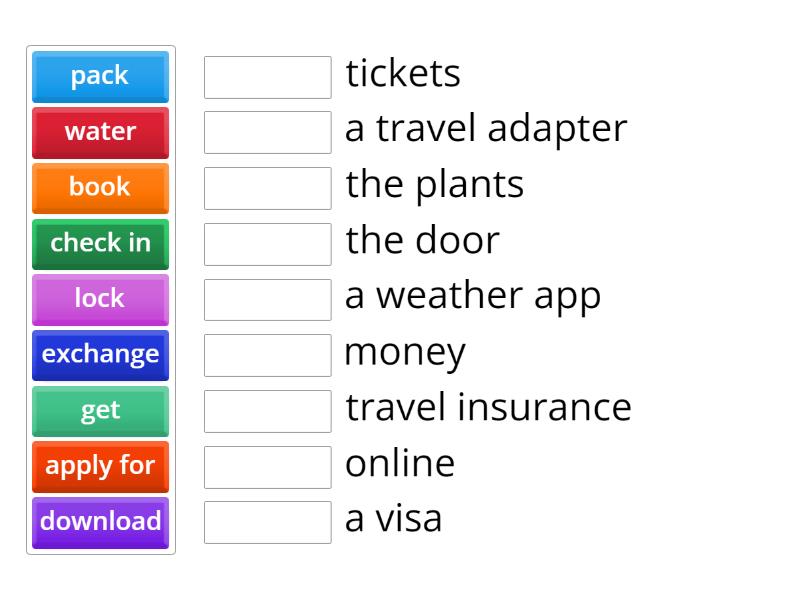Select the blue 'pack' word tile
This screenshot has width=800, height=600.
(x=100, y=76)
